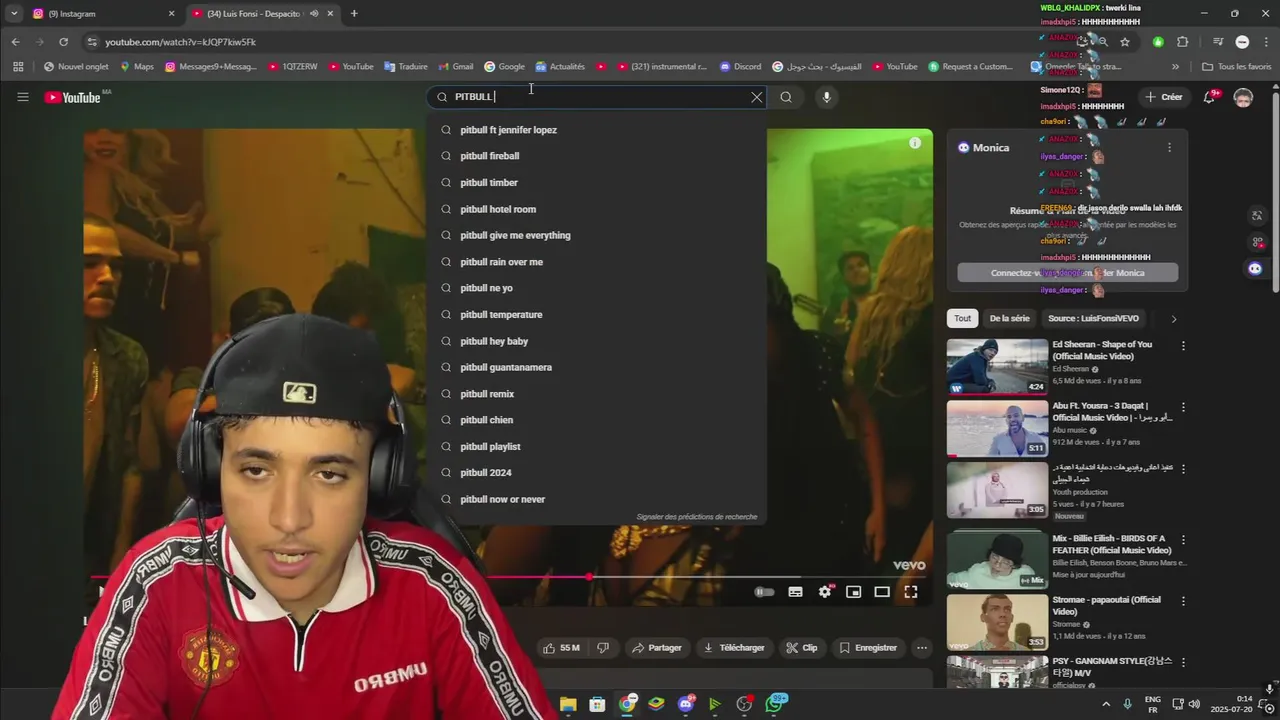Open the YouTube guide hamburger menu
The height and width of the screenshot is (720, 1280).
point(22,97)
